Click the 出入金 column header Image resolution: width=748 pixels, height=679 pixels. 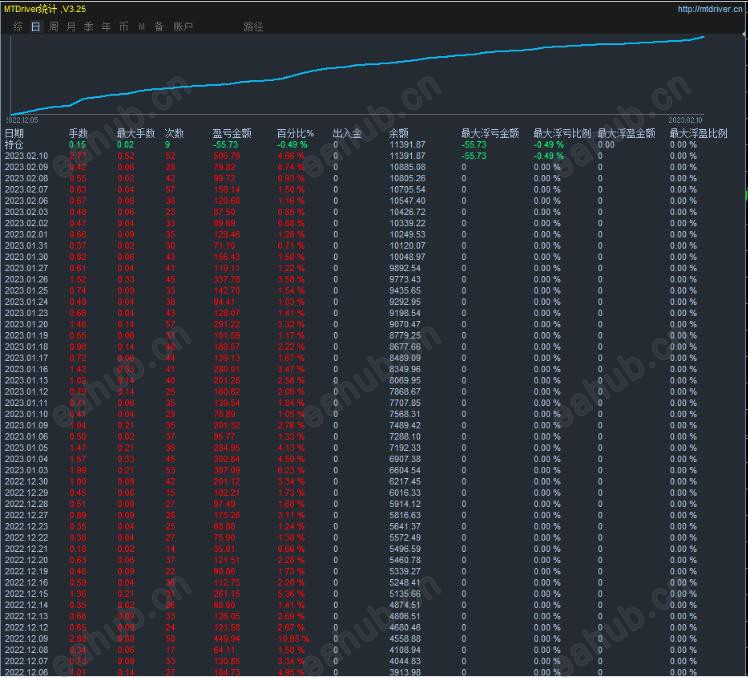pos(347,133)
